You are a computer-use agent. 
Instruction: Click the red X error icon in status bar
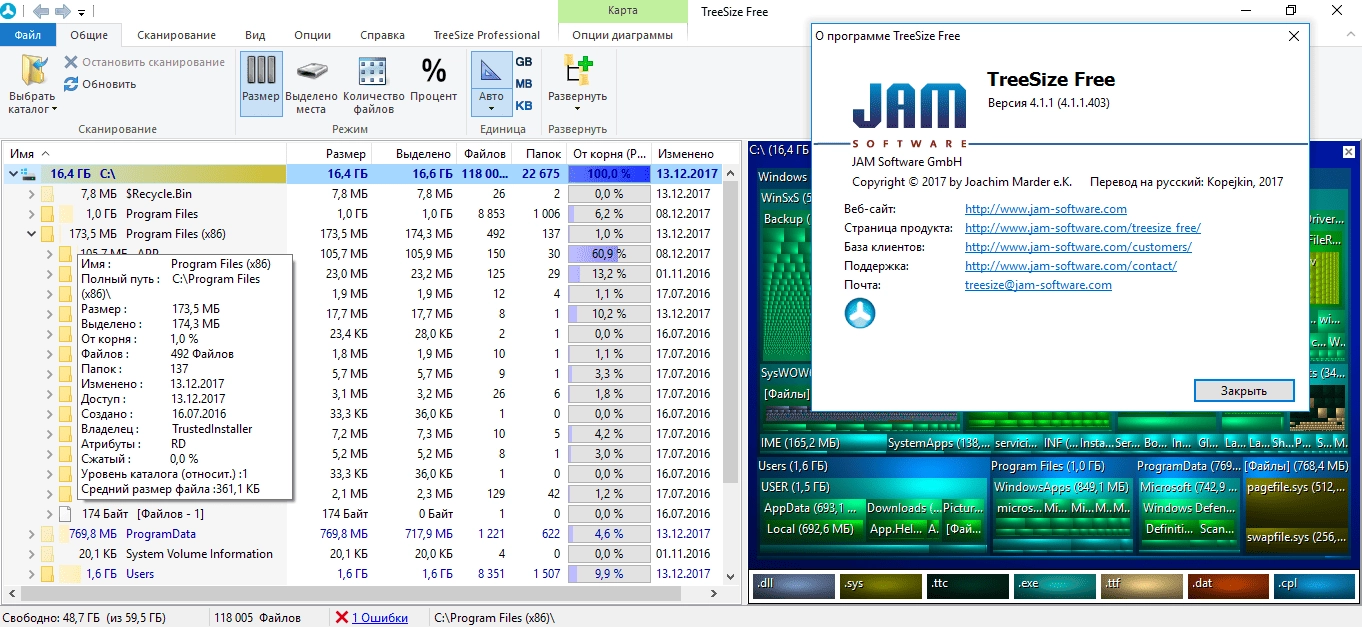pyautogui.click(x=342, y=618)
